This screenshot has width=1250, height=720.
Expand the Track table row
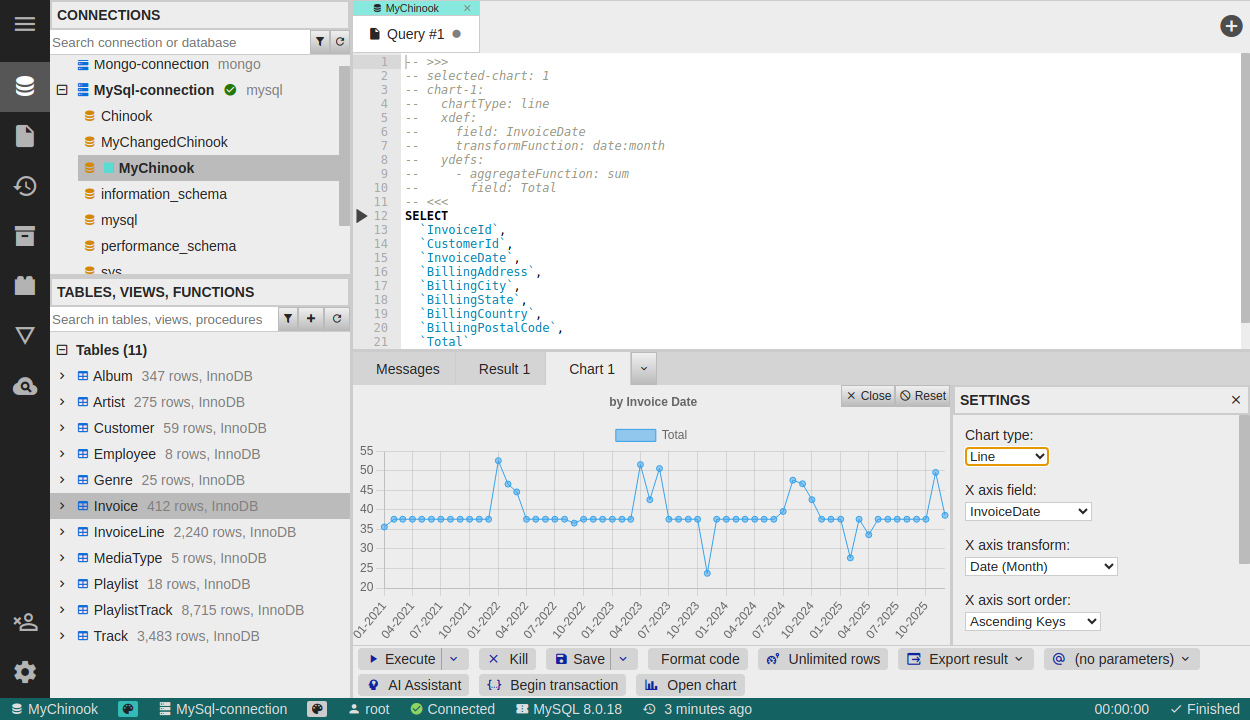click(x=62, y=636)
